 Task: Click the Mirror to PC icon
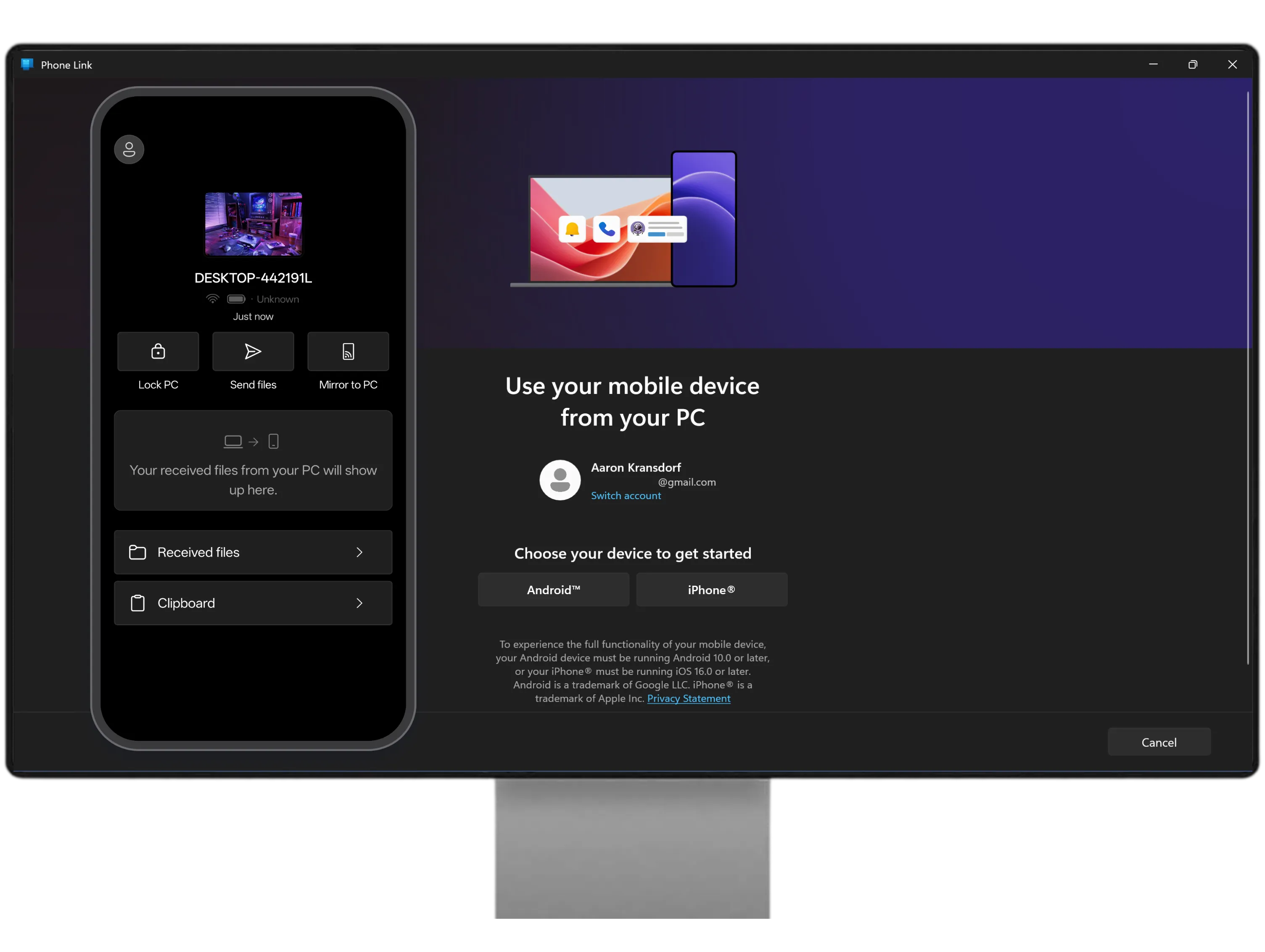pyautogui.click(x=348, y=351)
